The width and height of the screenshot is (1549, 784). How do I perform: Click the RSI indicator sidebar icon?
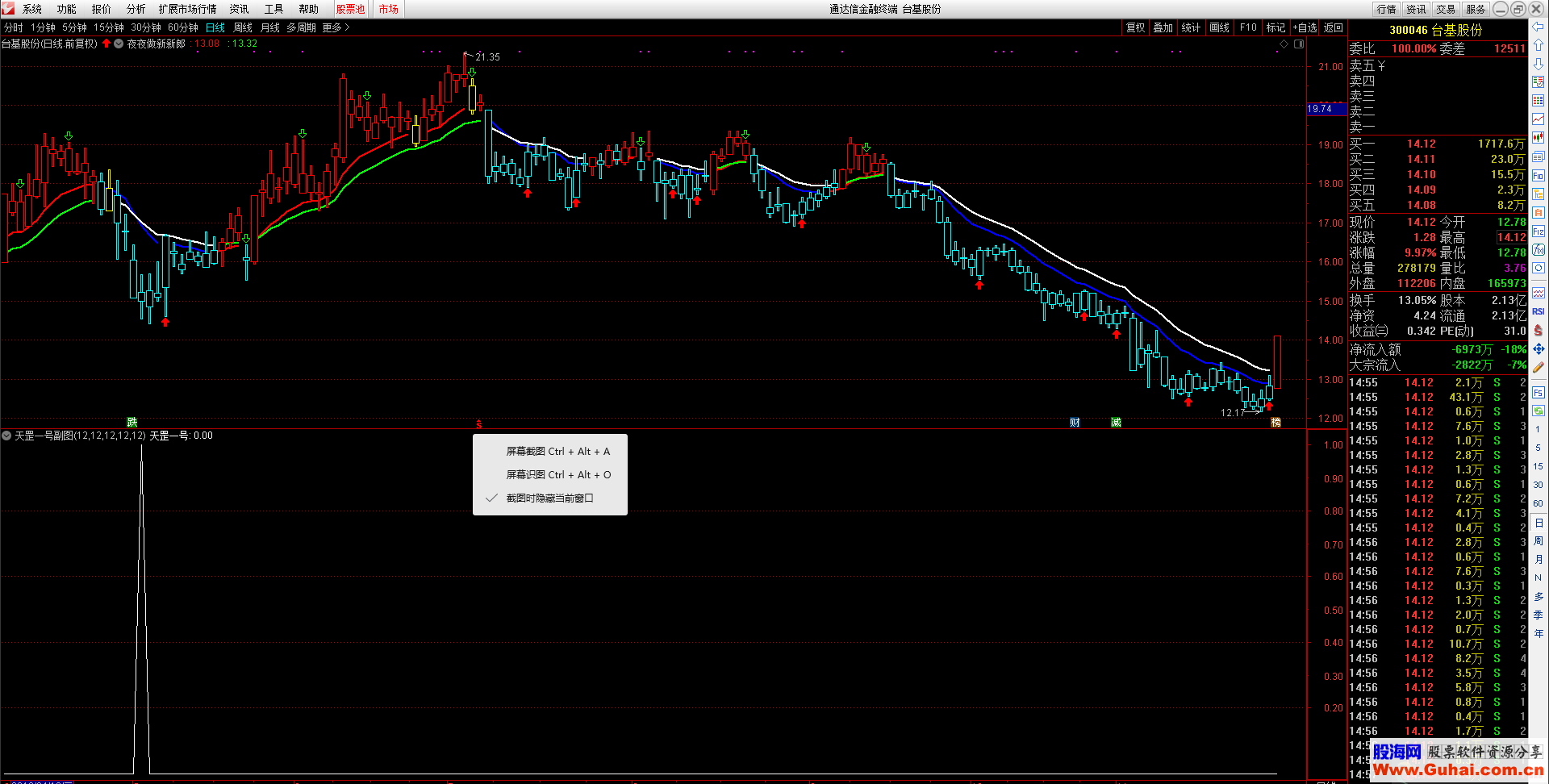[1539, 311]
